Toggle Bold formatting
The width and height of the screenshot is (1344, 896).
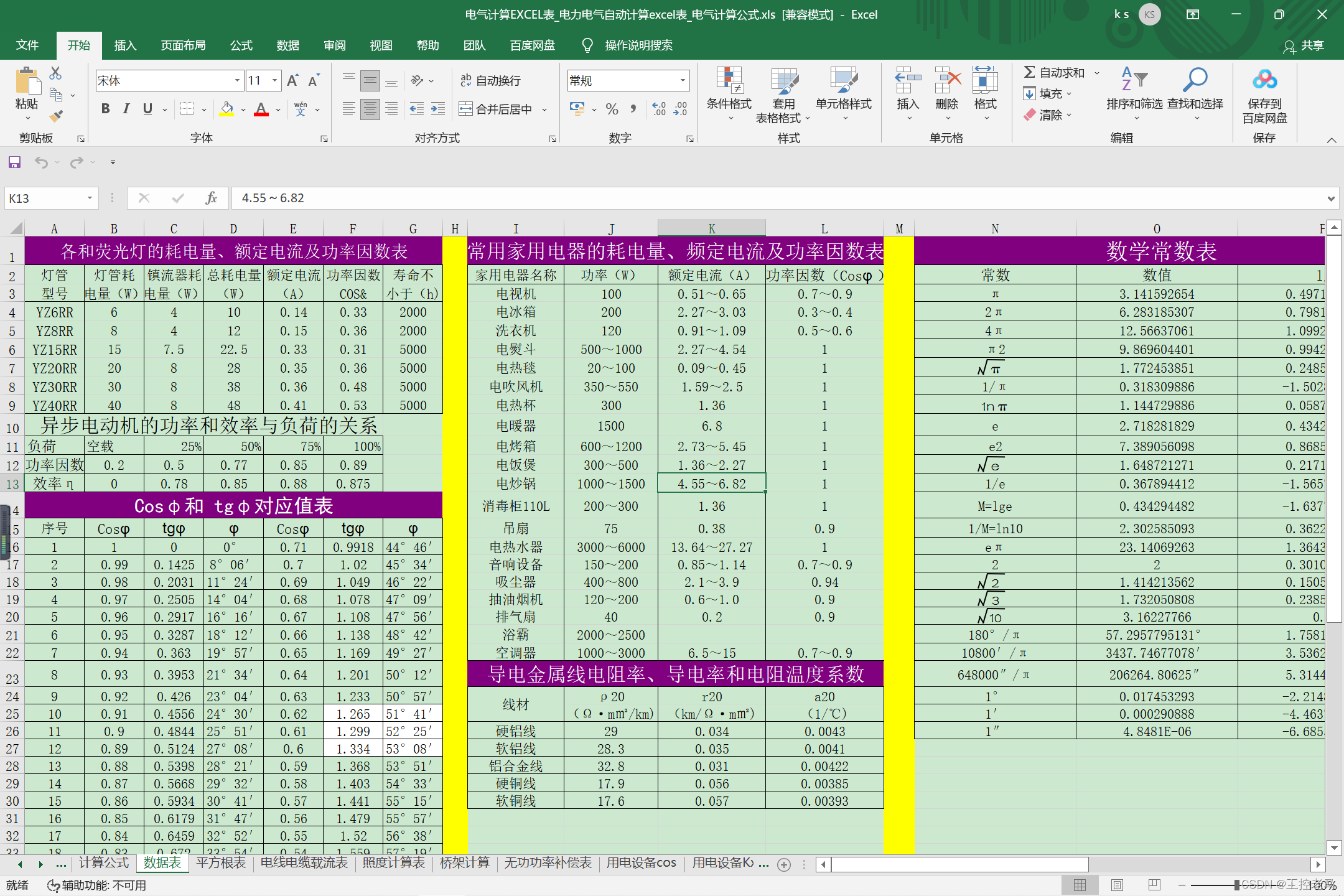click(106, 110)
